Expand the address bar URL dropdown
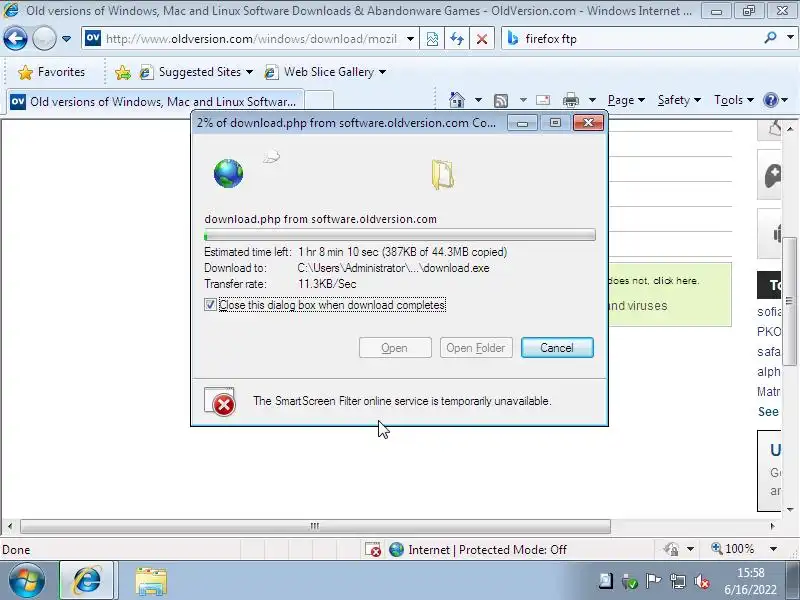 point(410,39)
